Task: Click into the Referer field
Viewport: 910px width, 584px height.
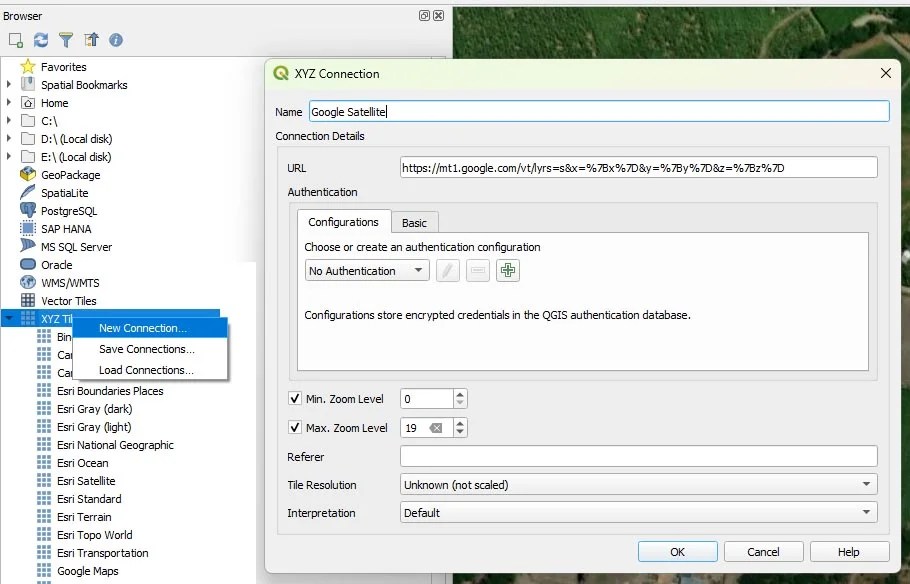Action: (x=638, y=456)
